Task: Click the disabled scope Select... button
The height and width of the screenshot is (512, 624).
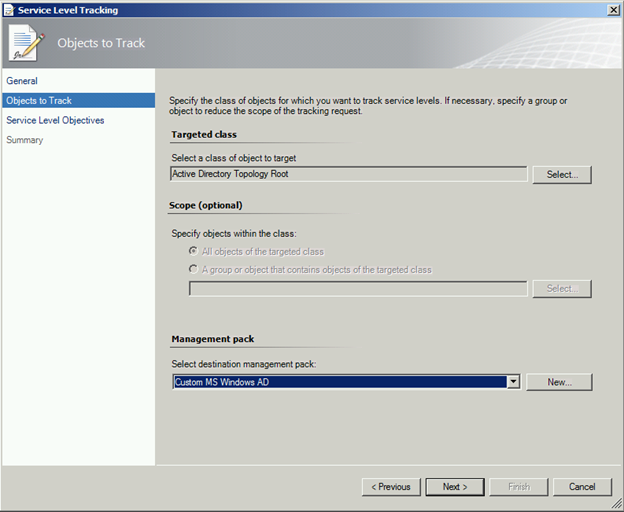Action: [x=562, y=289]
